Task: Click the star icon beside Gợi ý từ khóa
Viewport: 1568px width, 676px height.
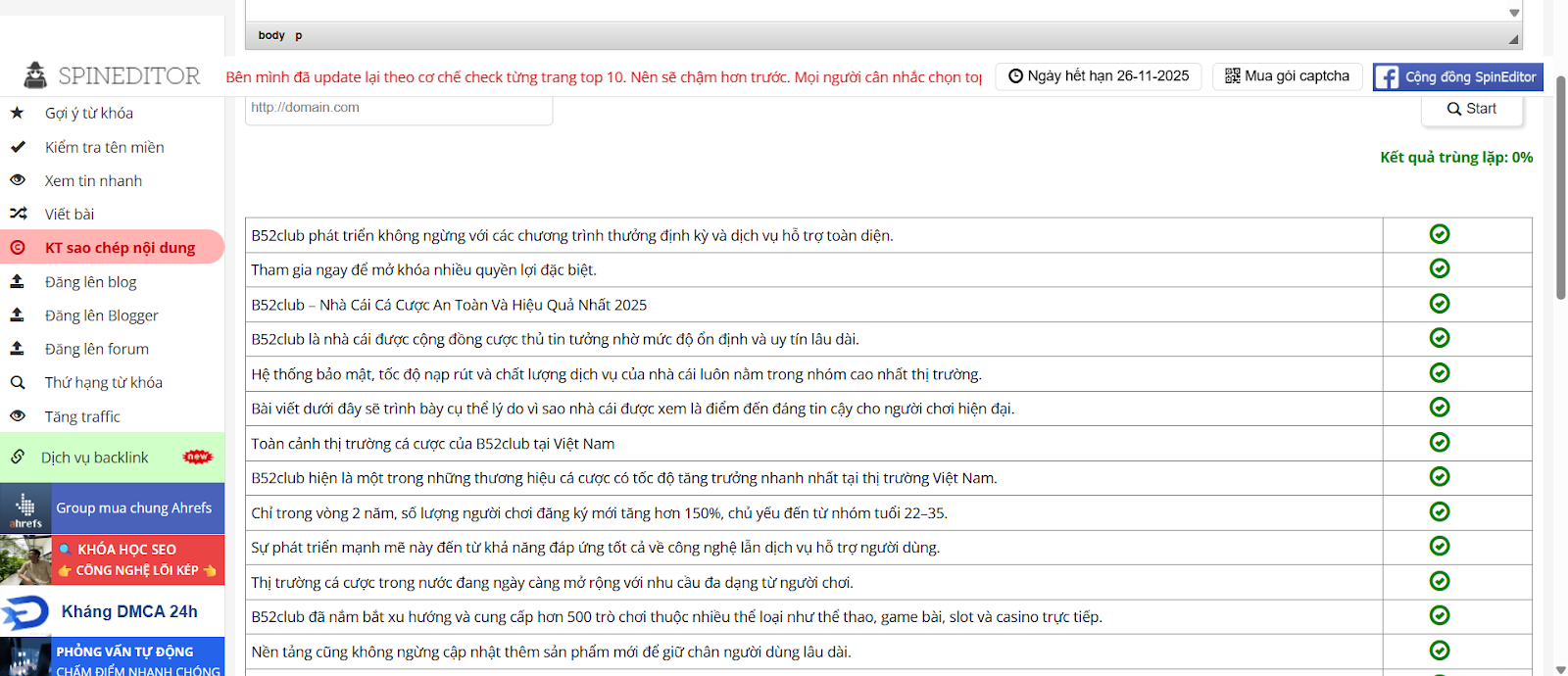Action: point(17,113)
